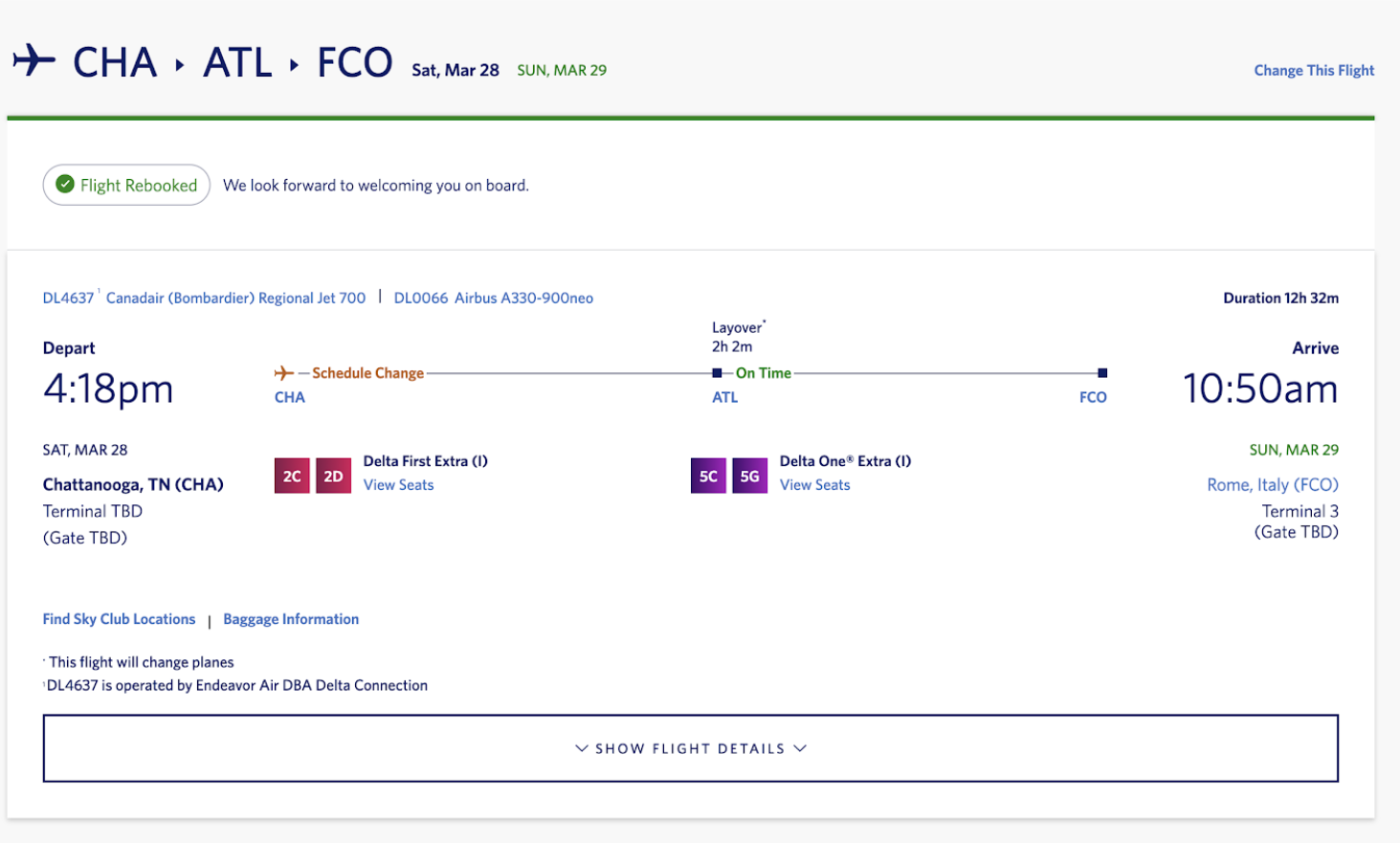Select seat badge 2D
The image size is (1400, 843).
coord(333,476)
